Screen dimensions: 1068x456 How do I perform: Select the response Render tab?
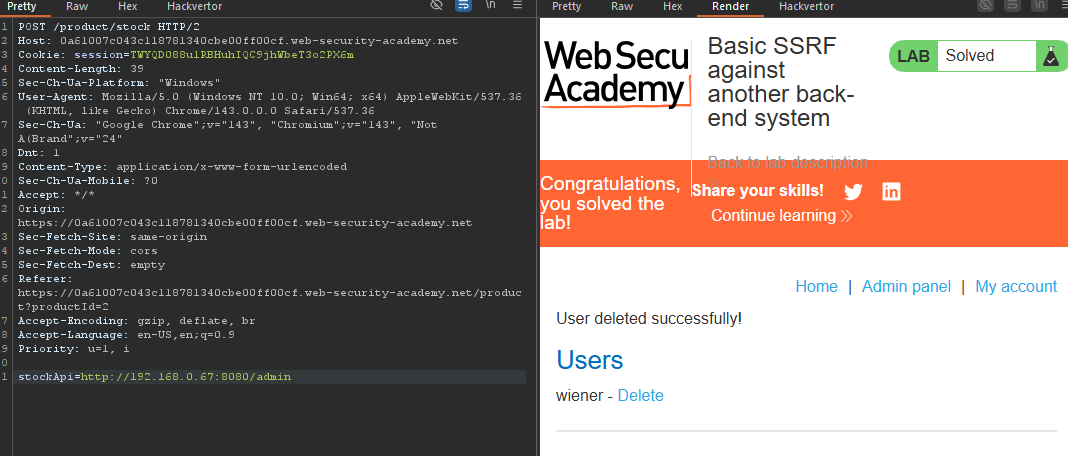(x=730, y=7)
